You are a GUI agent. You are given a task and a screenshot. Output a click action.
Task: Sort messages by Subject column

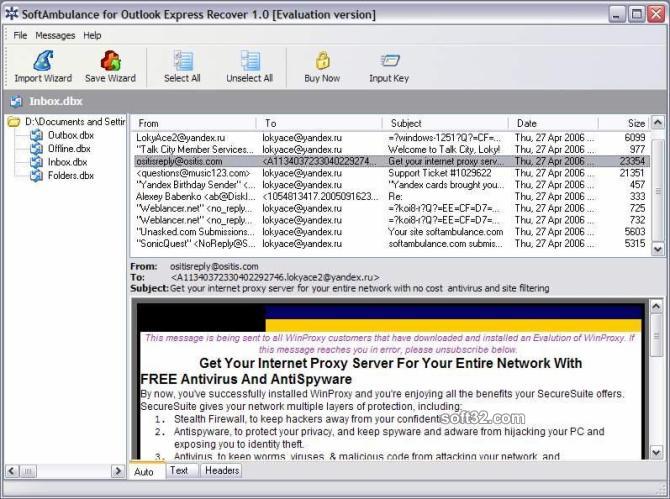click(445, 123)
